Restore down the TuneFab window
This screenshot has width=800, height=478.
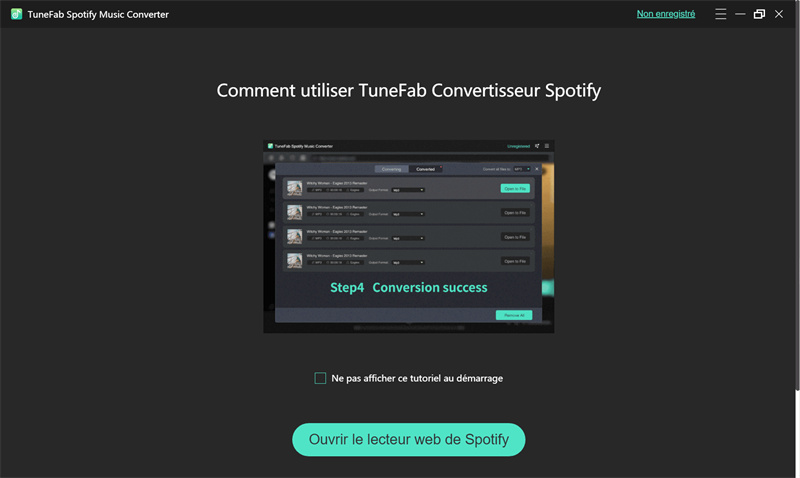[x=759, y=14]
